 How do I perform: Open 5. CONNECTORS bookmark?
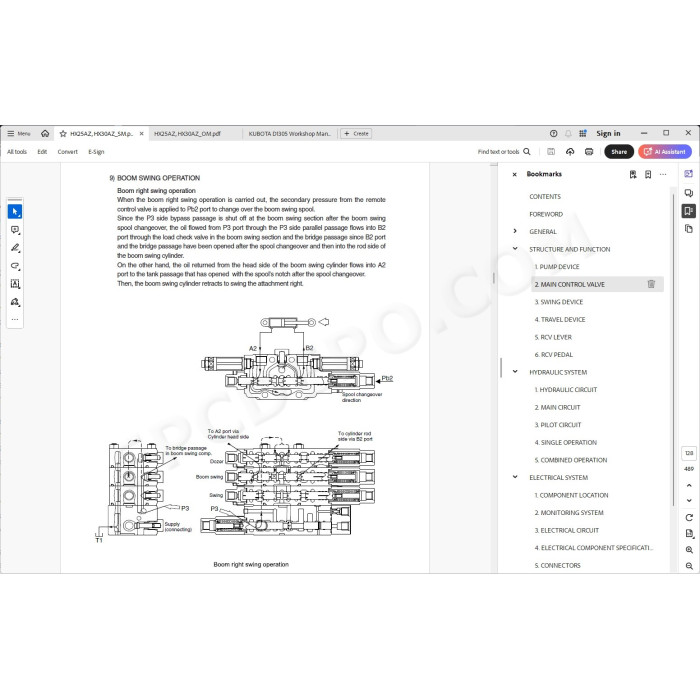(x=557, y=565)
